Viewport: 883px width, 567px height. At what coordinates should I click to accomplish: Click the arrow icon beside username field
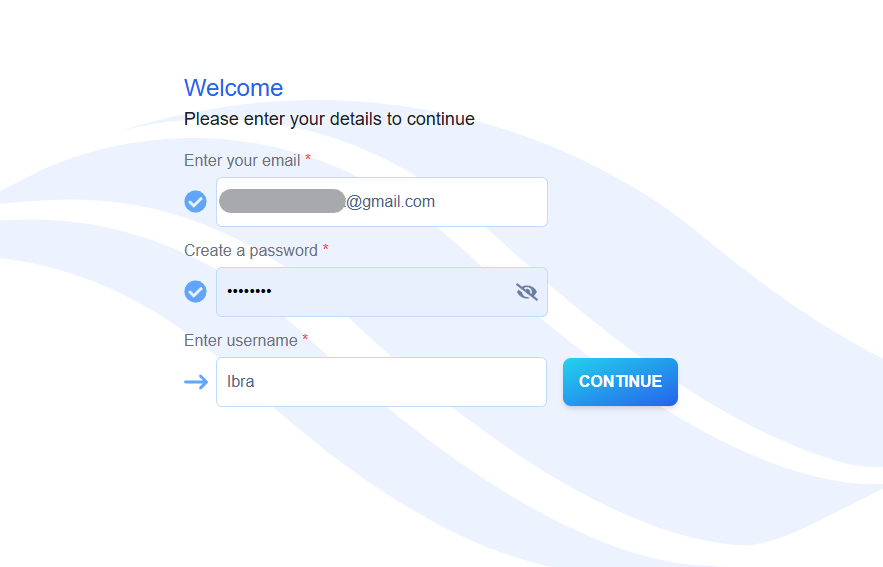coord(196,382)
